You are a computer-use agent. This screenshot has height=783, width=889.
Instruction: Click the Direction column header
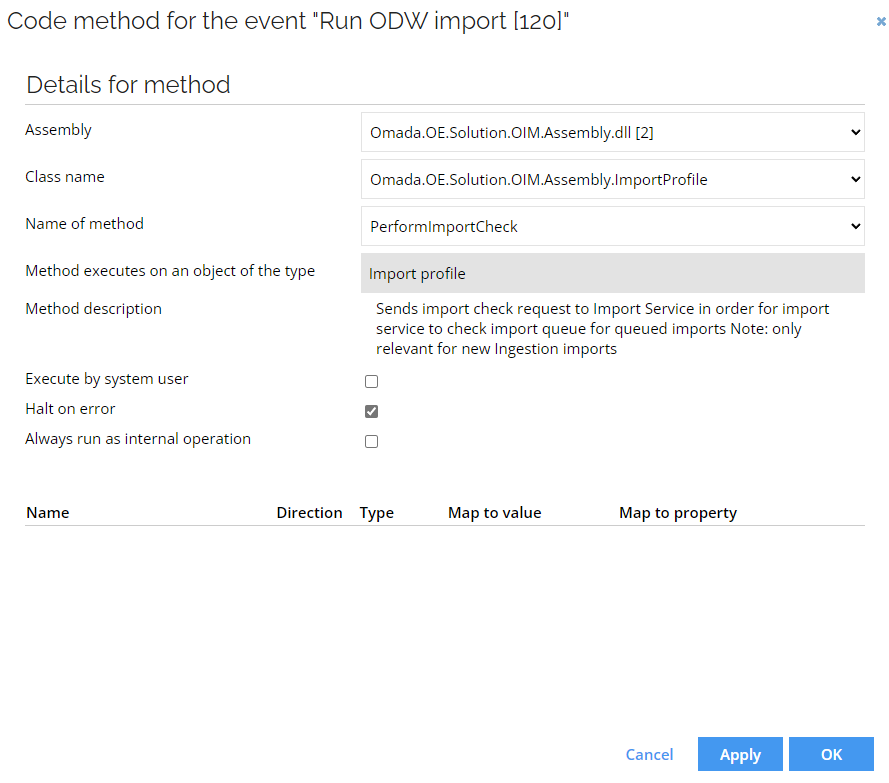[309, 513]
